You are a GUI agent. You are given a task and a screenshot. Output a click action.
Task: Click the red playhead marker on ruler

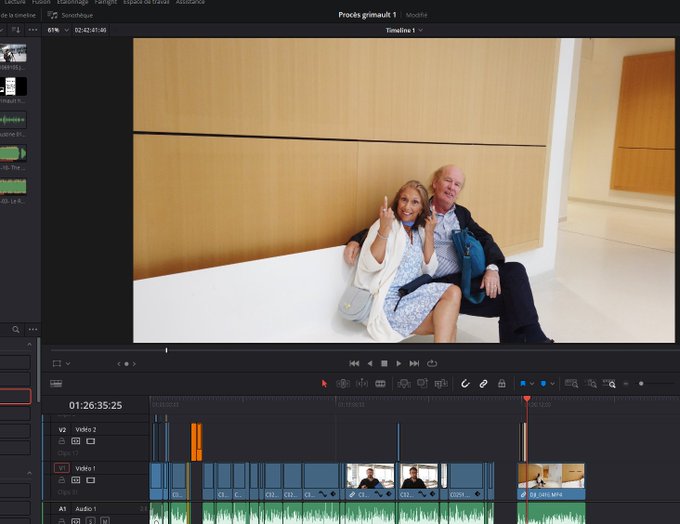527,398
